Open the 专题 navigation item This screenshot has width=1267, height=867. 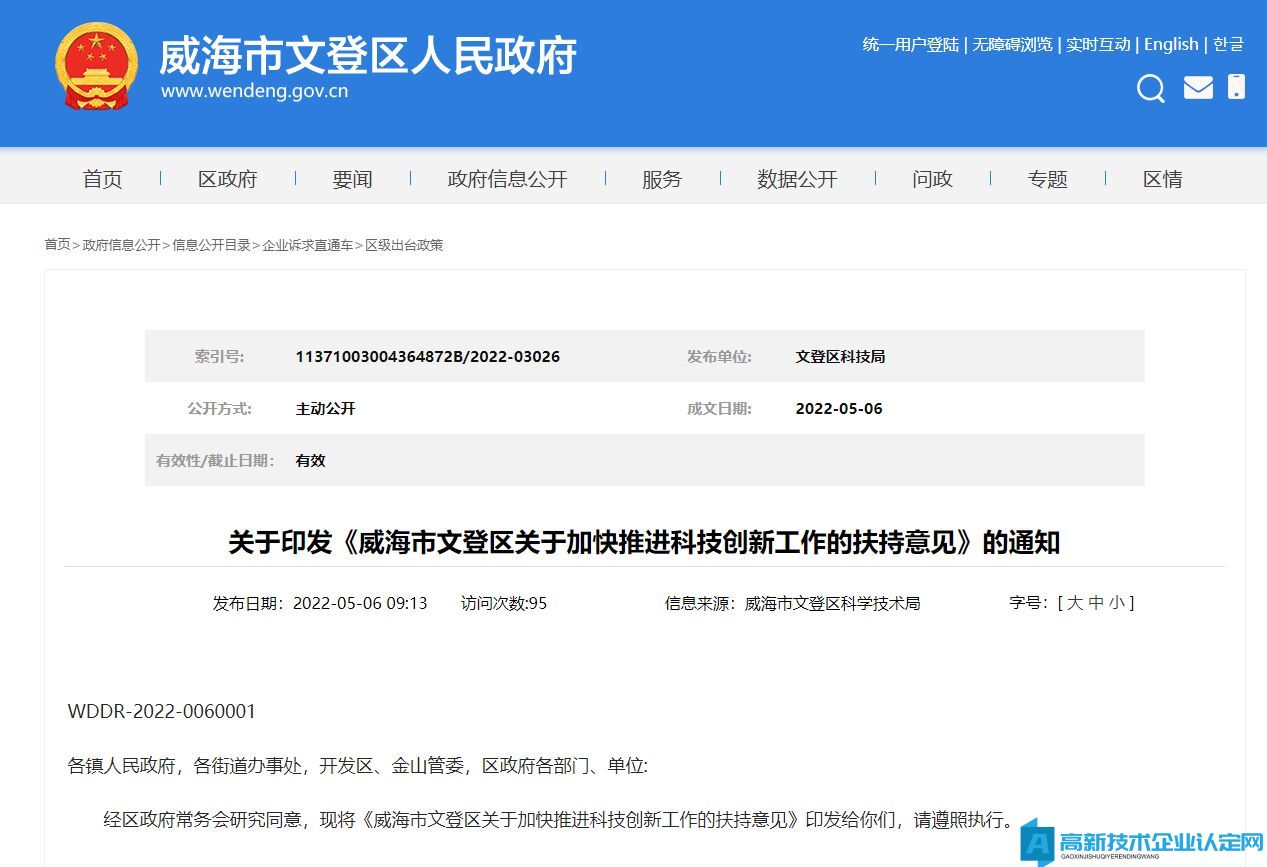pyautogui.click(x=1047, y=179)
